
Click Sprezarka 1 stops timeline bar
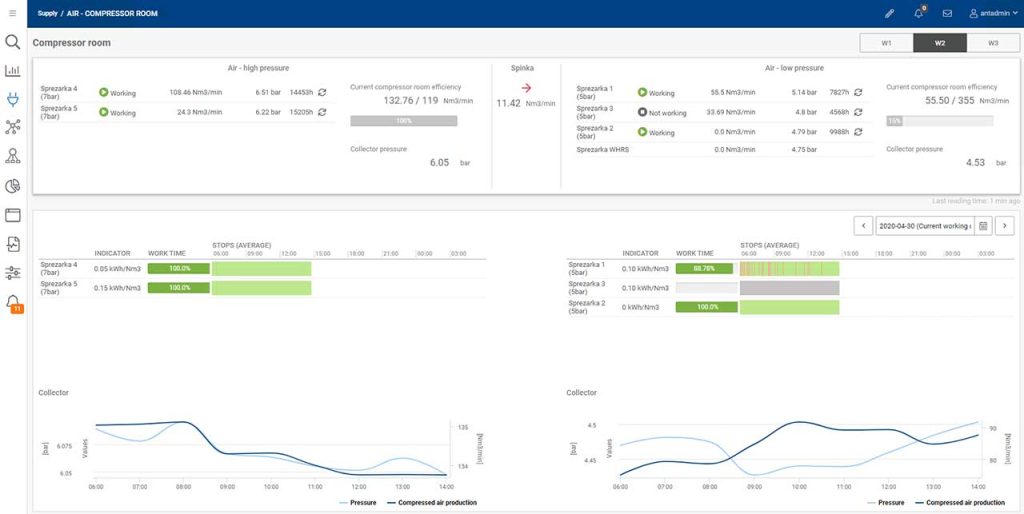pyautogui.click(x=790, y=268)
